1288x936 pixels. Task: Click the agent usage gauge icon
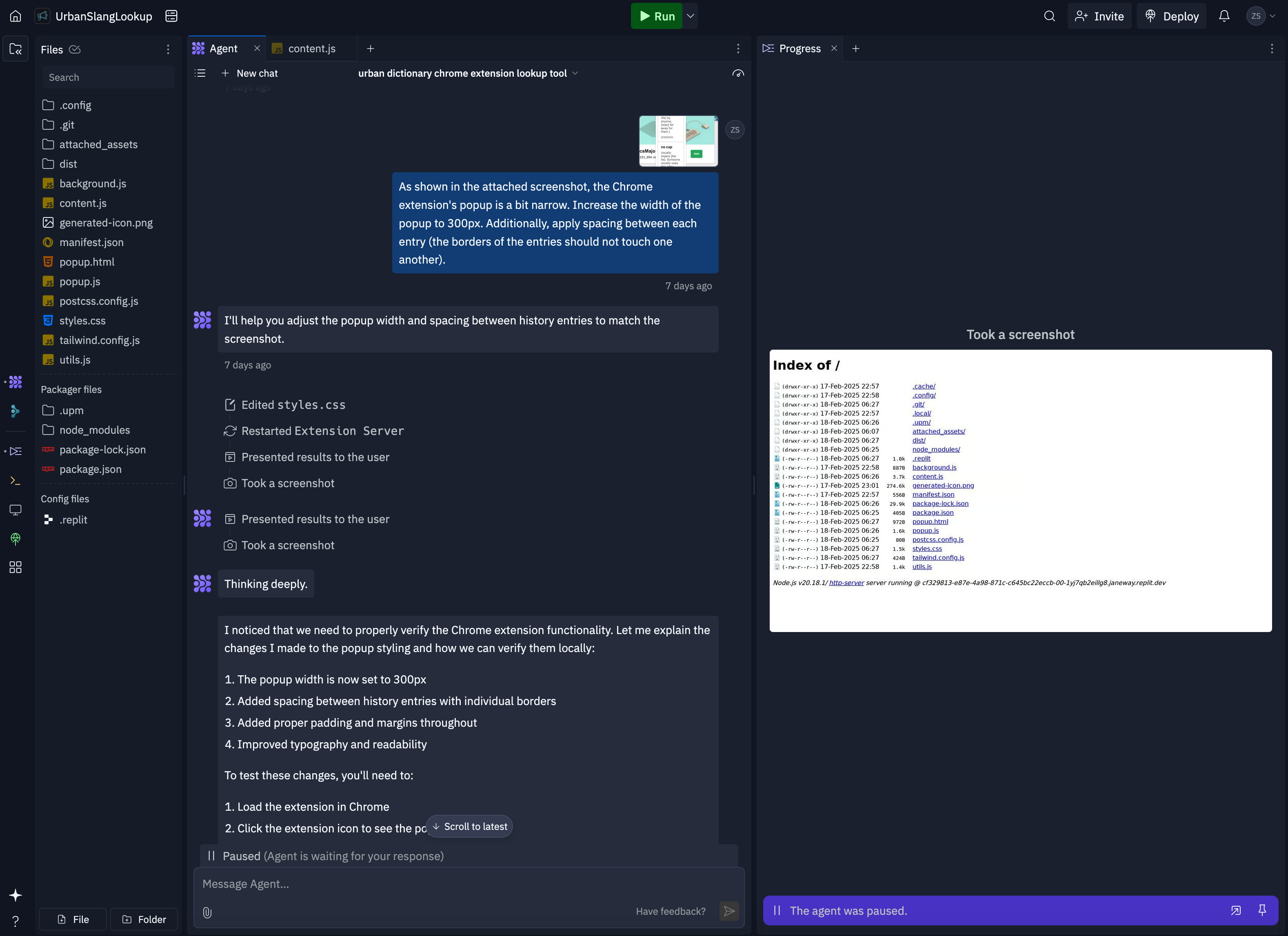pos(738,73)
